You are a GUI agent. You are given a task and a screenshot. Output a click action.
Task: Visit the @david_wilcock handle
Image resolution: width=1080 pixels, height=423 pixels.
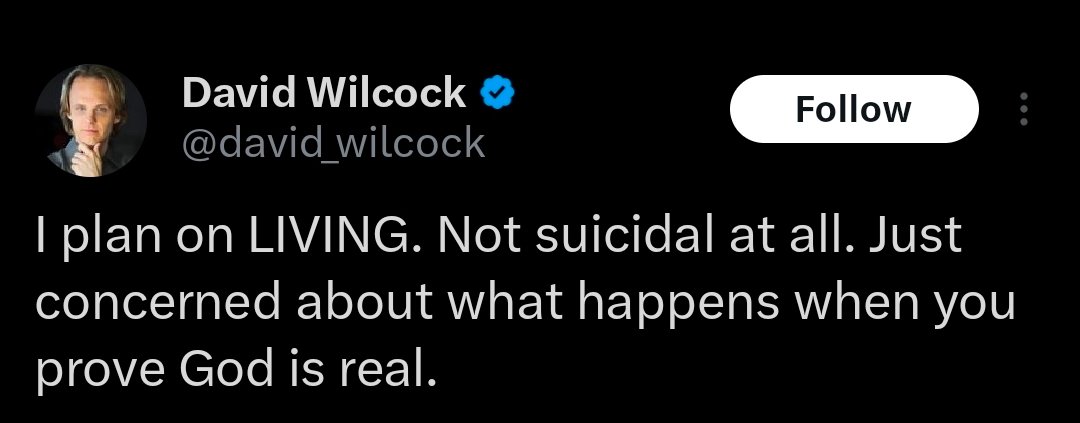click(333, 143)
